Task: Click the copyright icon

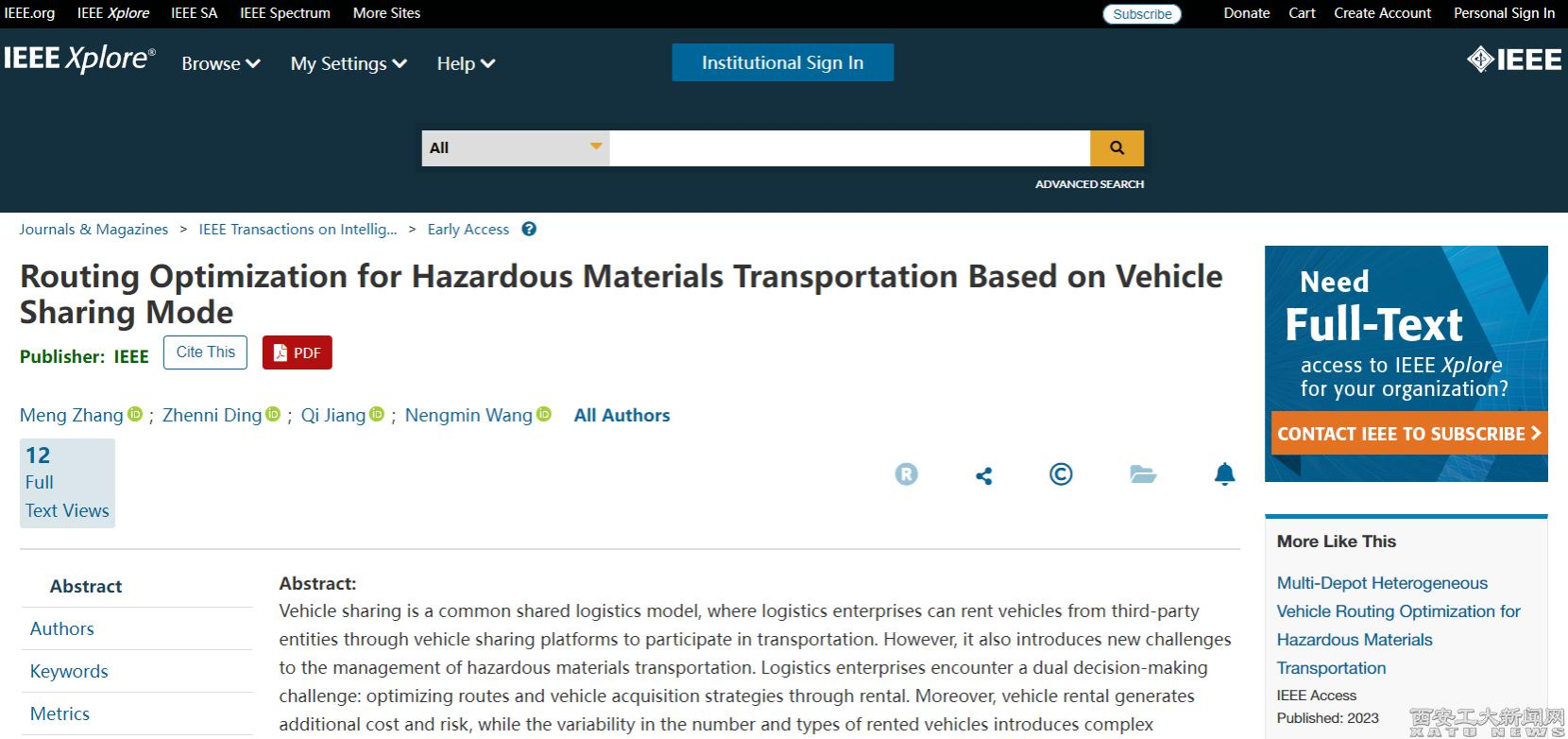Action: (x=1061, y=474)
